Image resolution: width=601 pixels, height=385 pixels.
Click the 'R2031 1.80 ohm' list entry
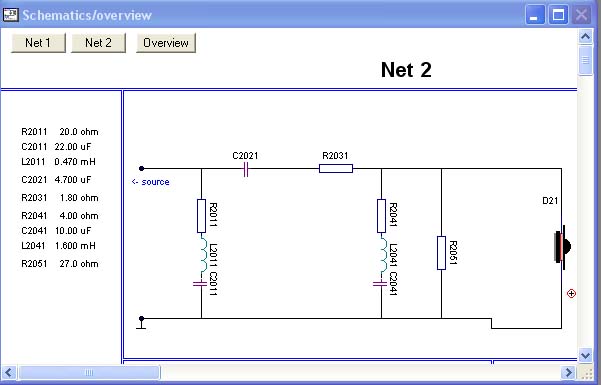[60, 197]
